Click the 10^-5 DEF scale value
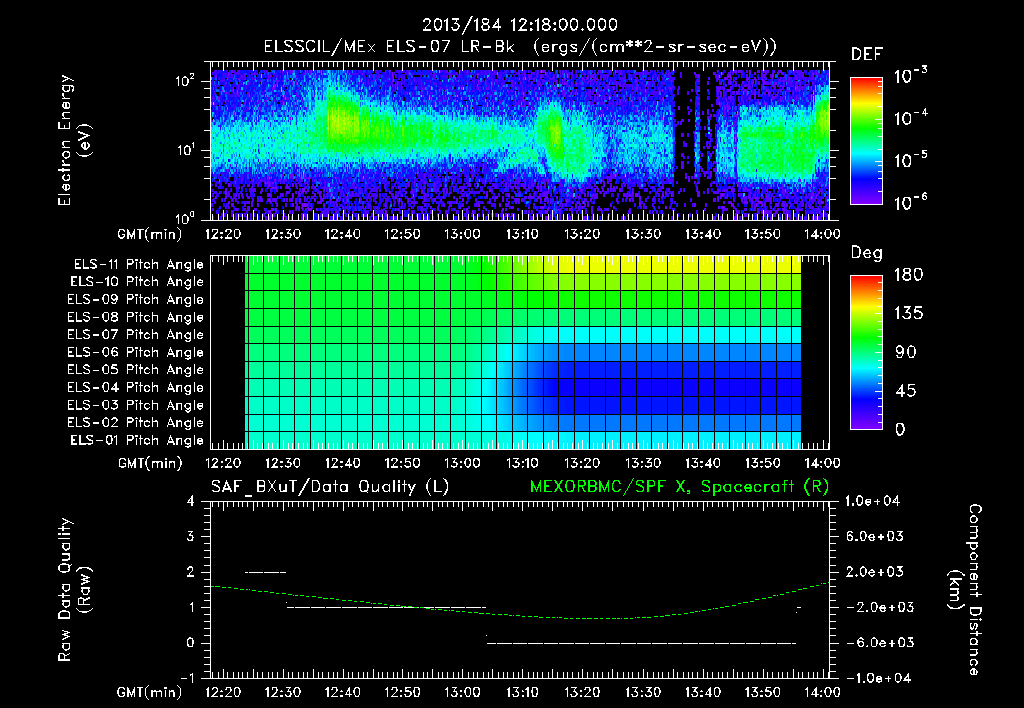The image size is (1024, 708). 910,159
